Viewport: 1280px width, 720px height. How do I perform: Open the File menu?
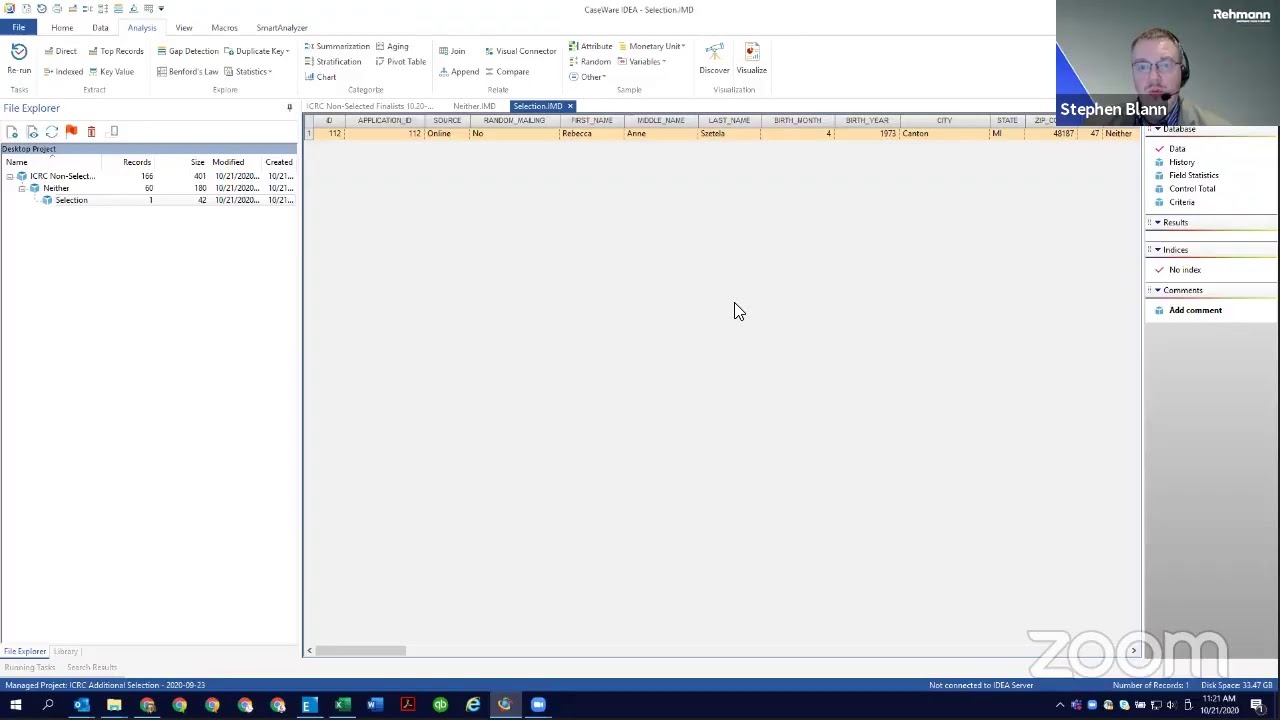pos(19,28)
